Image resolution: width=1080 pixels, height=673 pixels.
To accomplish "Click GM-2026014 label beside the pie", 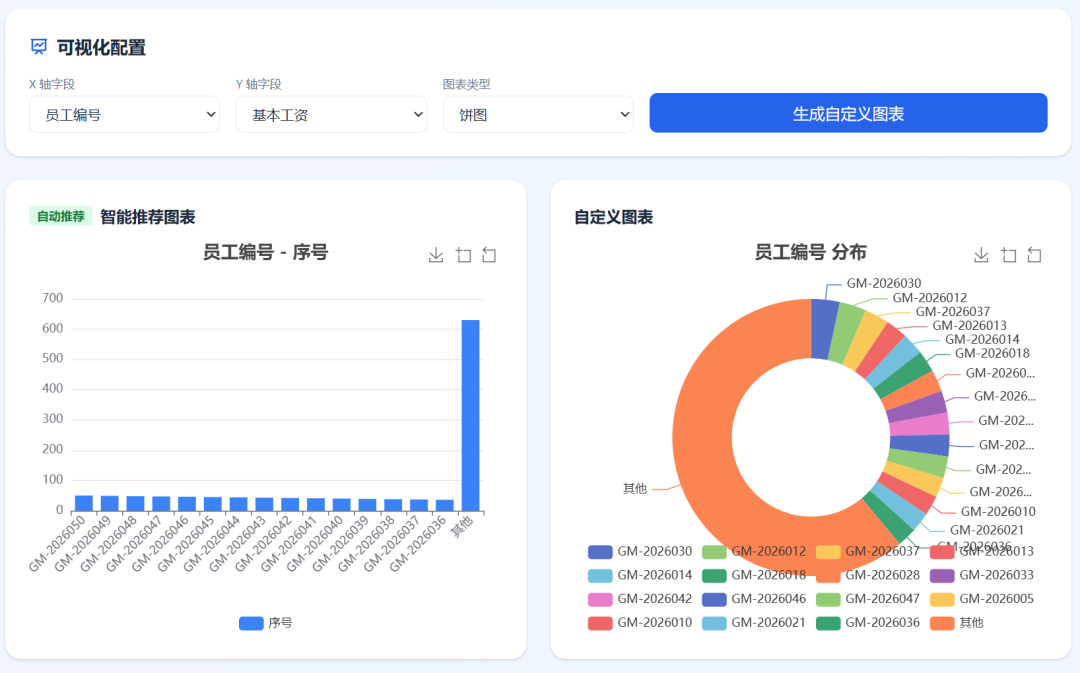I will tap(982, 339).
